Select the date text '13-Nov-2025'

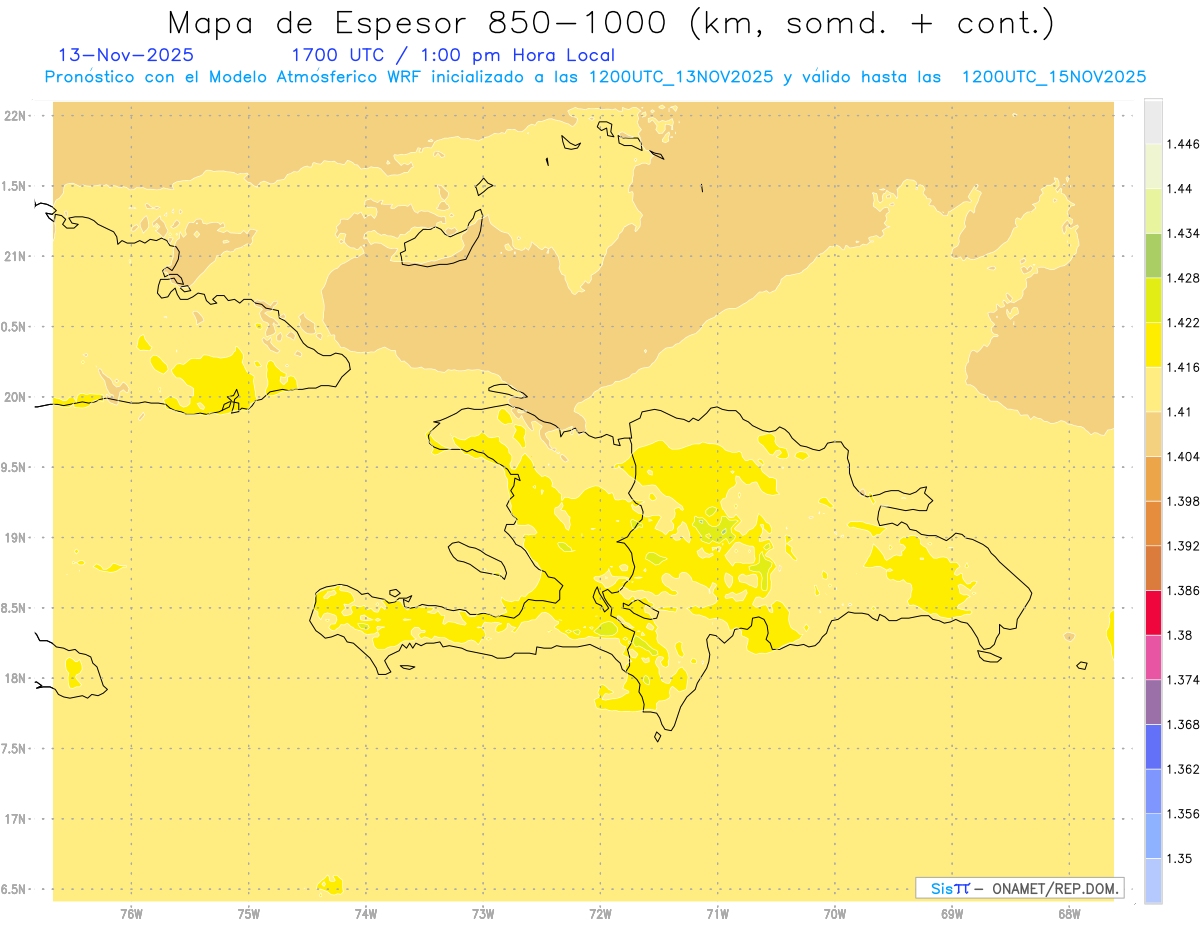[x=127, y=56]
